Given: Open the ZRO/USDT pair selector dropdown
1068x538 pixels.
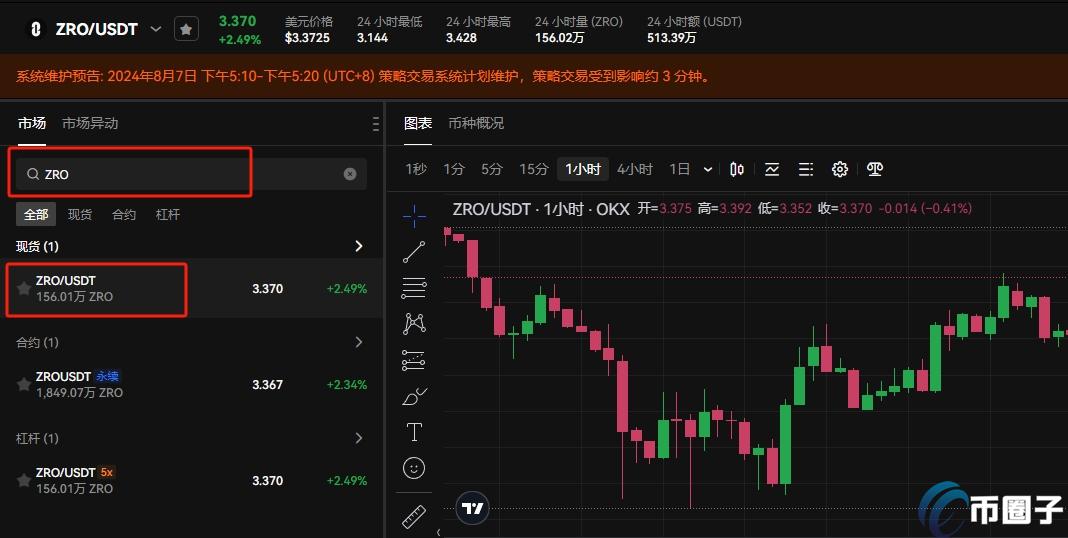Looking at the screenshot, I should tap(156, 29).
